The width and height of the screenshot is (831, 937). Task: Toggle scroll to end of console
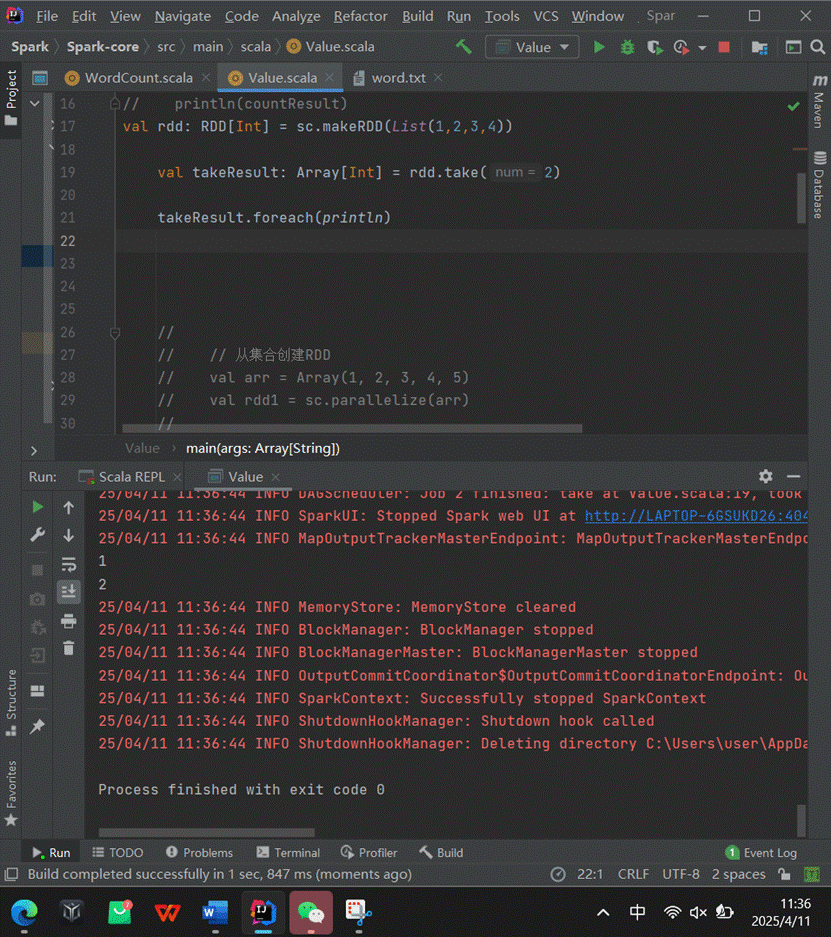coord(69,592)
